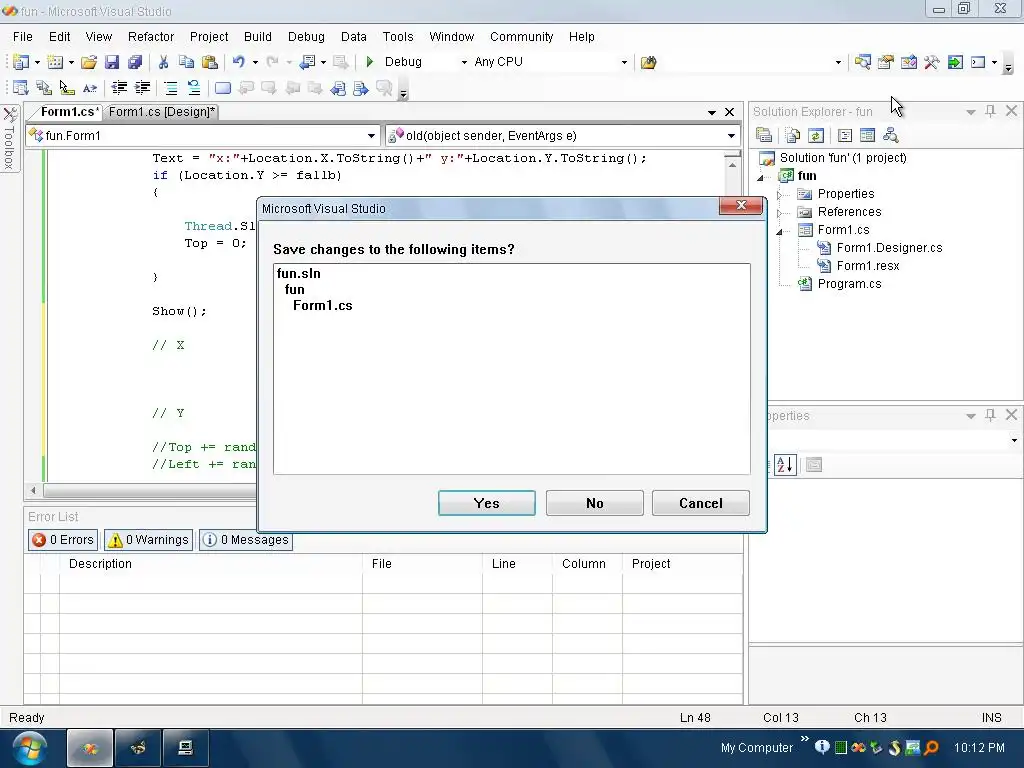The height and width of the screenshot is (768, 1024).
Task: Click the Increase Indent icon
Action: (142, 88)
